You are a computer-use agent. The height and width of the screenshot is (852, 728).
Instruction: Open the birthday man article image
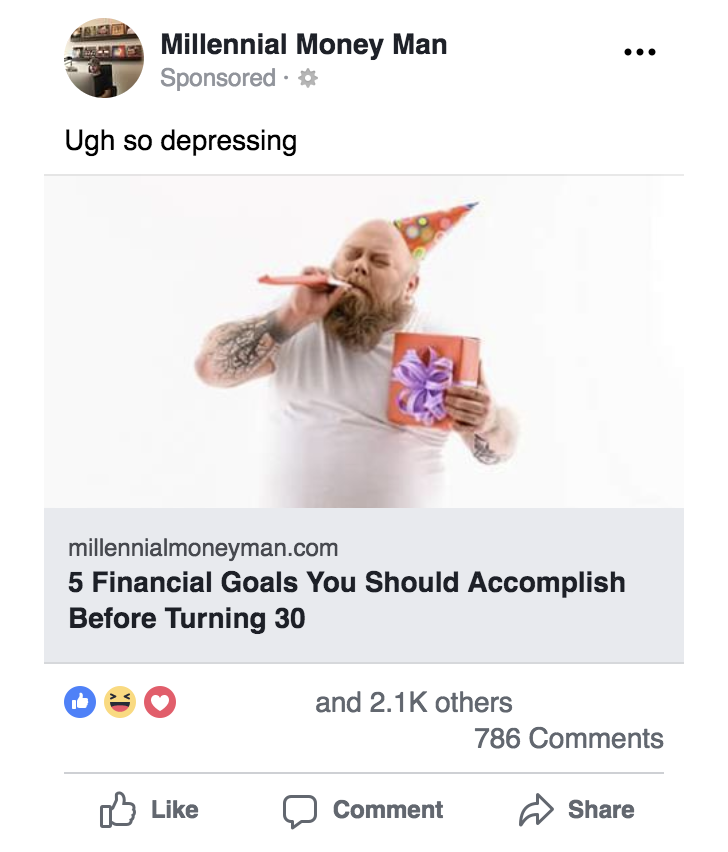click(364, 342)
